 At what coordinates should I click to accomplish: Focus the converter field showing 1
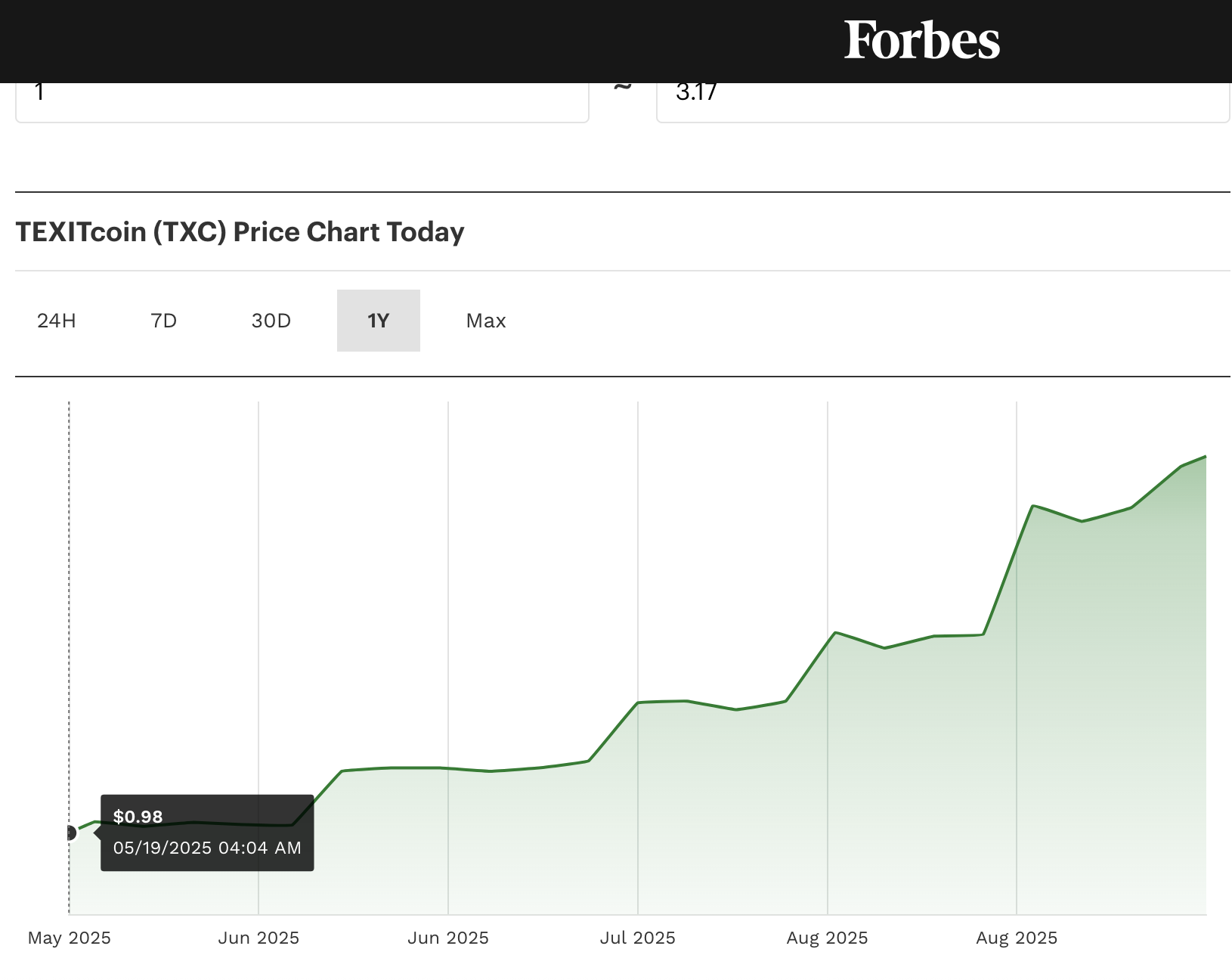(x=302, y=100)
